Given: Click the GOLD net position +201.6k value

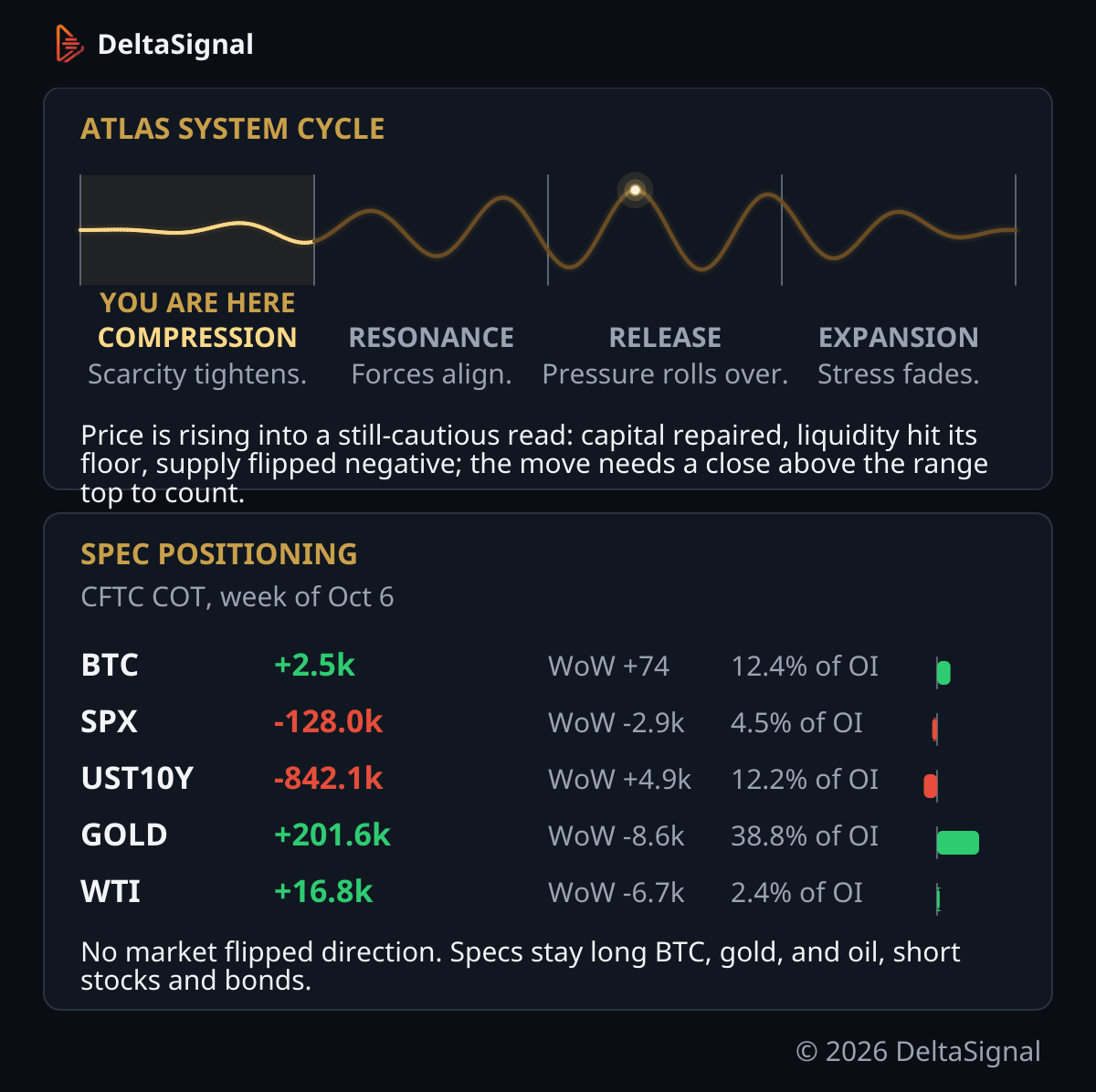Looking at the screenshot, I should pyautogui.click(x=332, y=835).
